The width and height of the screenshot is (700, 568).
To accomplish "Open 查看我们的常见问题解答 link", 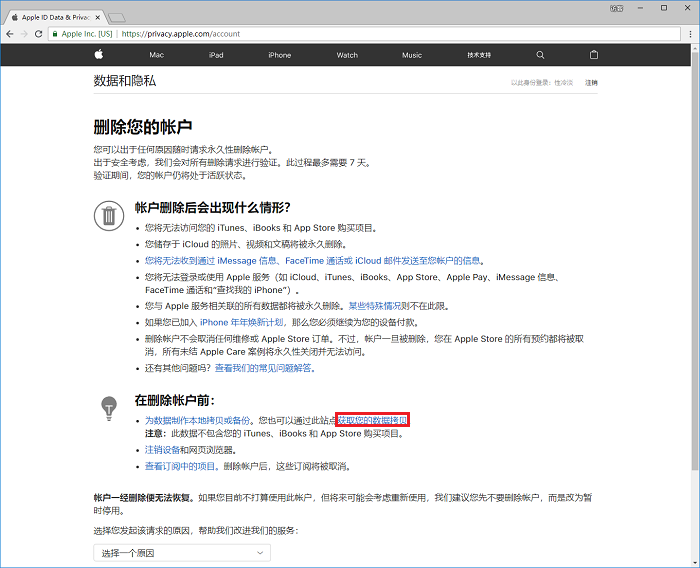I will 263,368.
